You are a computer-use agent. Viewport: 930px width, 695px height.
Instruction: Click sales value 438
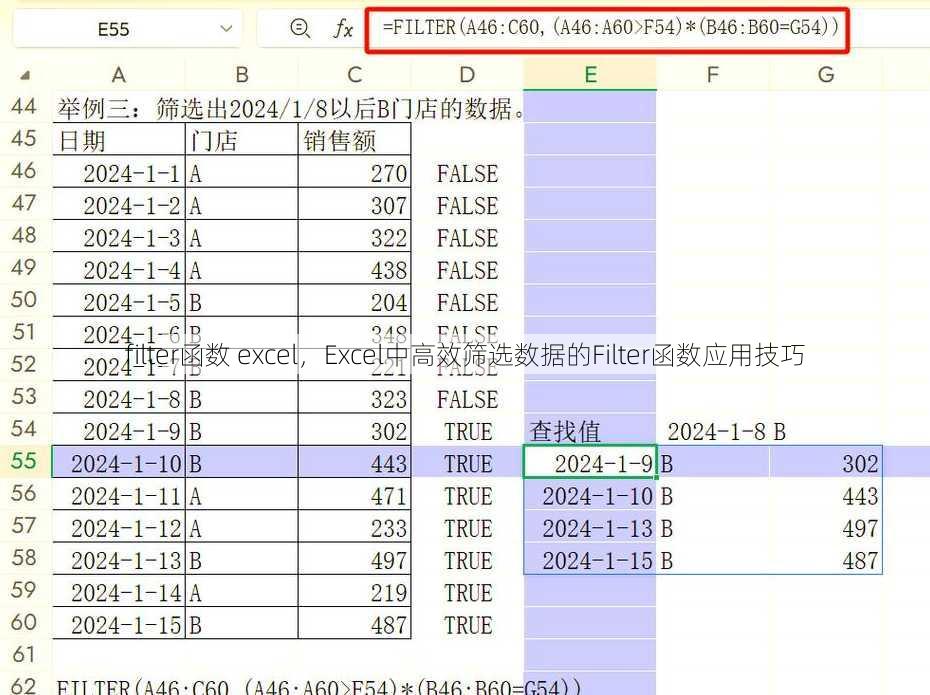tap(354, 269)
